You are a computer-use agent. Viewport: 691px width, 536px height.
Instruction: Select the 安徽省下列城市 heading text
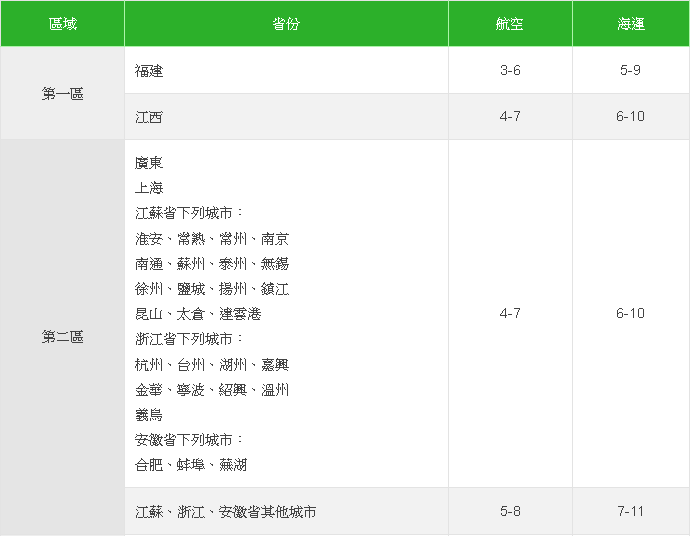(190, 440)
